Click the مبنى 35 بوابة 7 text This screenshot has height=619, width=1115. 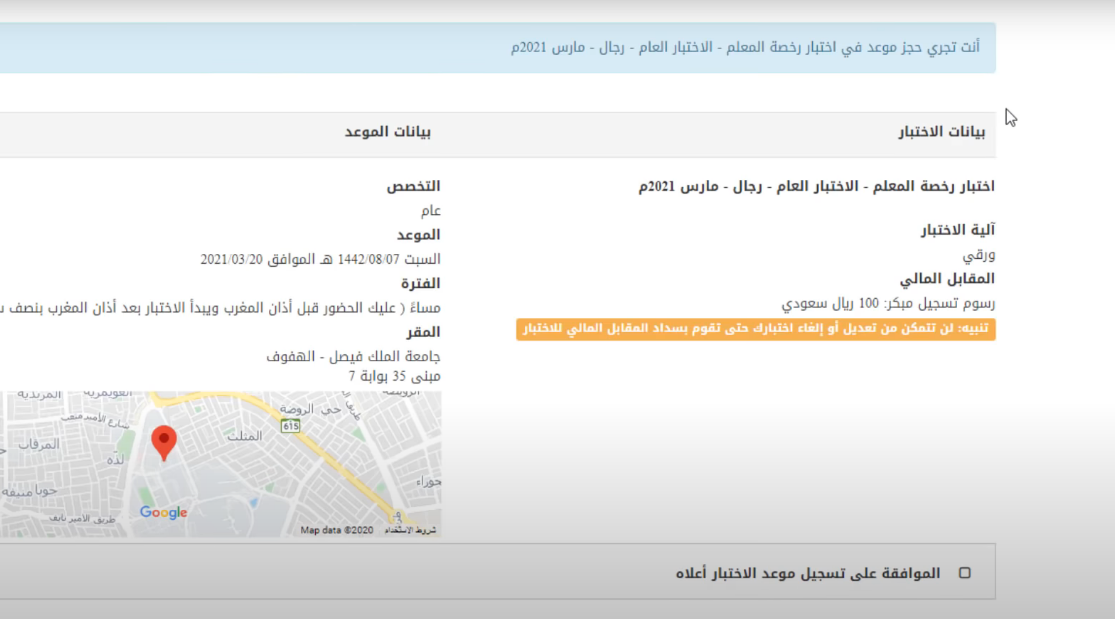point(394,376)
